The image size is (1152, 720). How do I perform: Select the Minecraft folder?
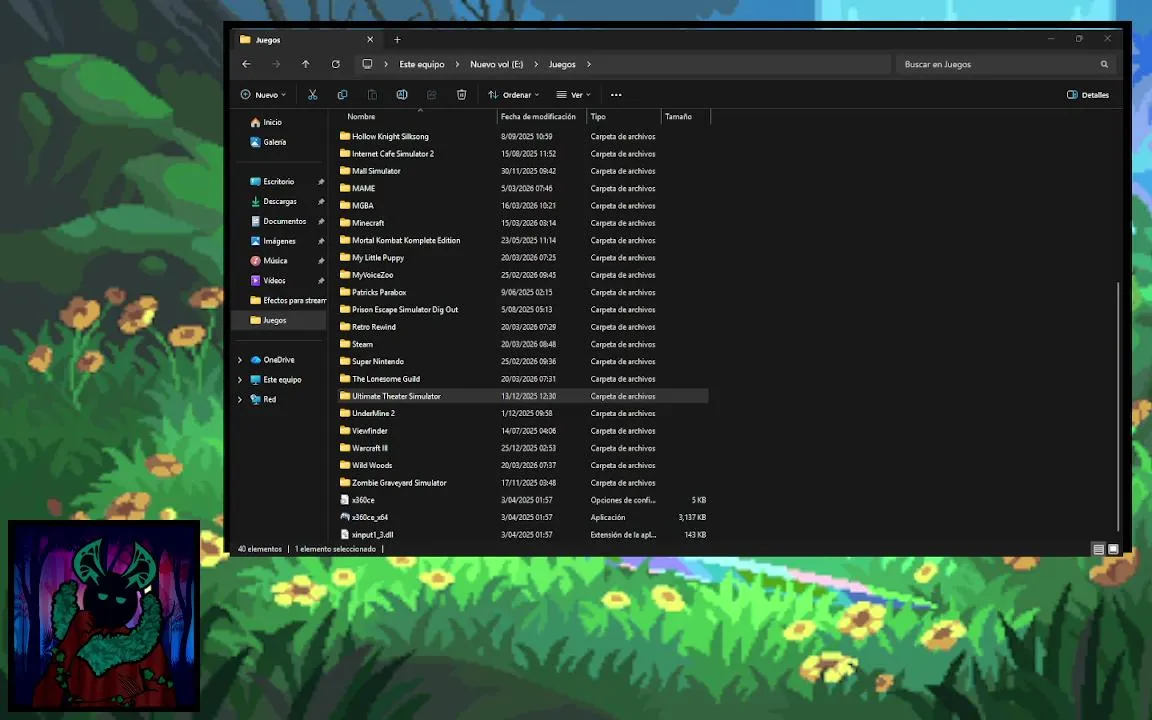(367, 223)
